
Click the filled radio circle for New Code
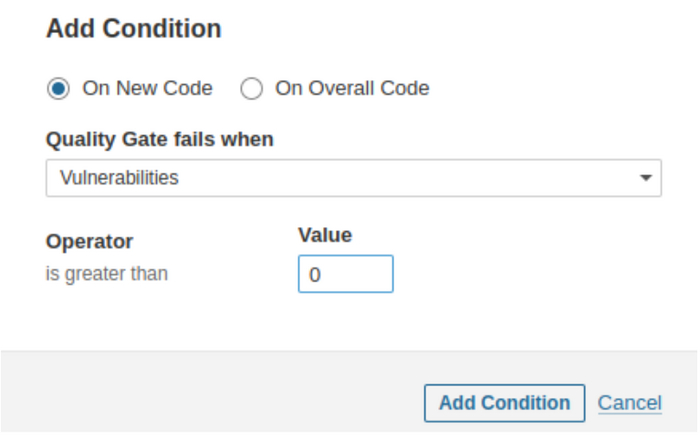point(58,88)
